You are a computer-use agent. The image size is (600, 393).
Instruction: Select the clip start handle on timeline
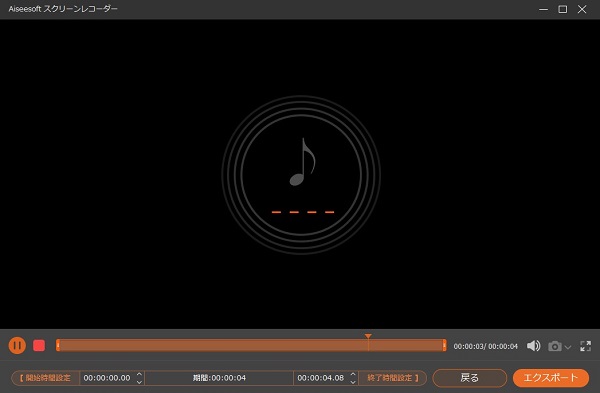[x=58, y=345]
